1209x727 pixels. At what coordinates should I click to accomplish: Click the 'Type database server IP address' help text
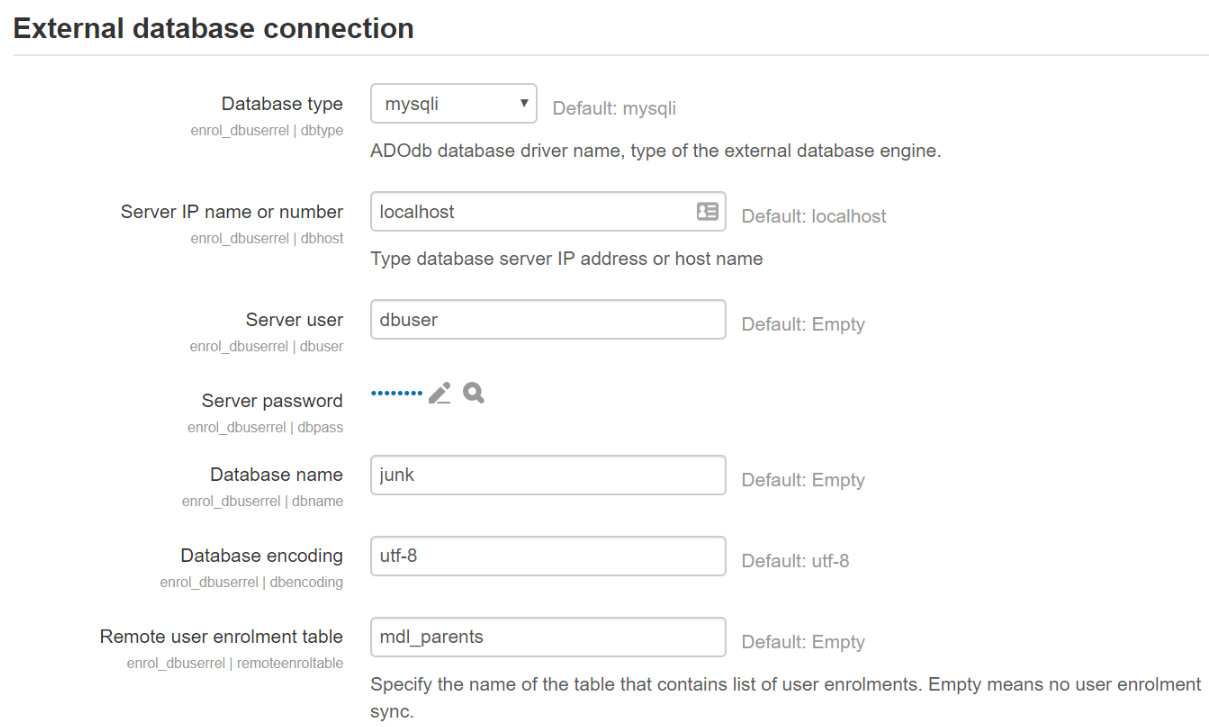click(567, 259)
